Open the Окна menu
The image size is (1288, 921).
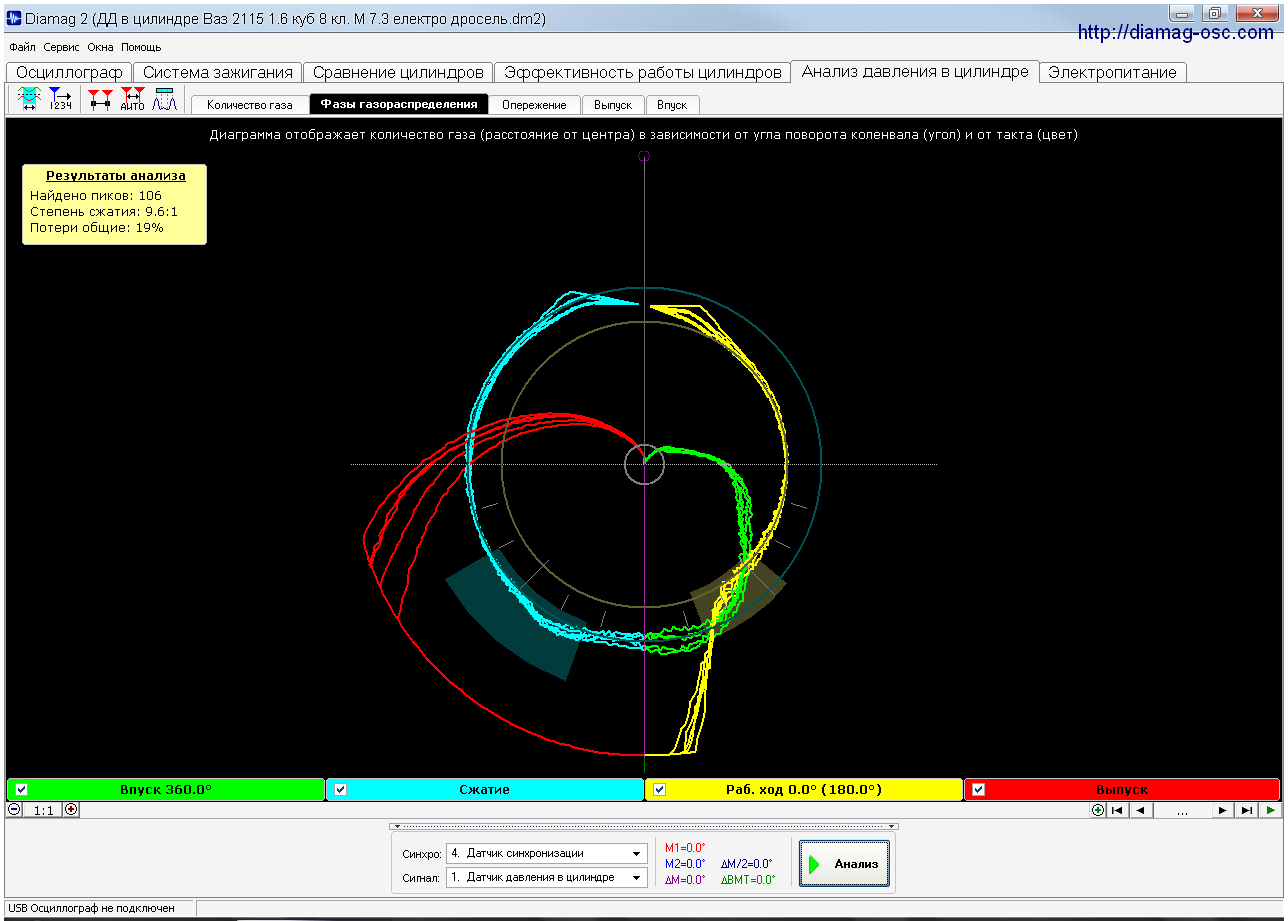[101, 47]
